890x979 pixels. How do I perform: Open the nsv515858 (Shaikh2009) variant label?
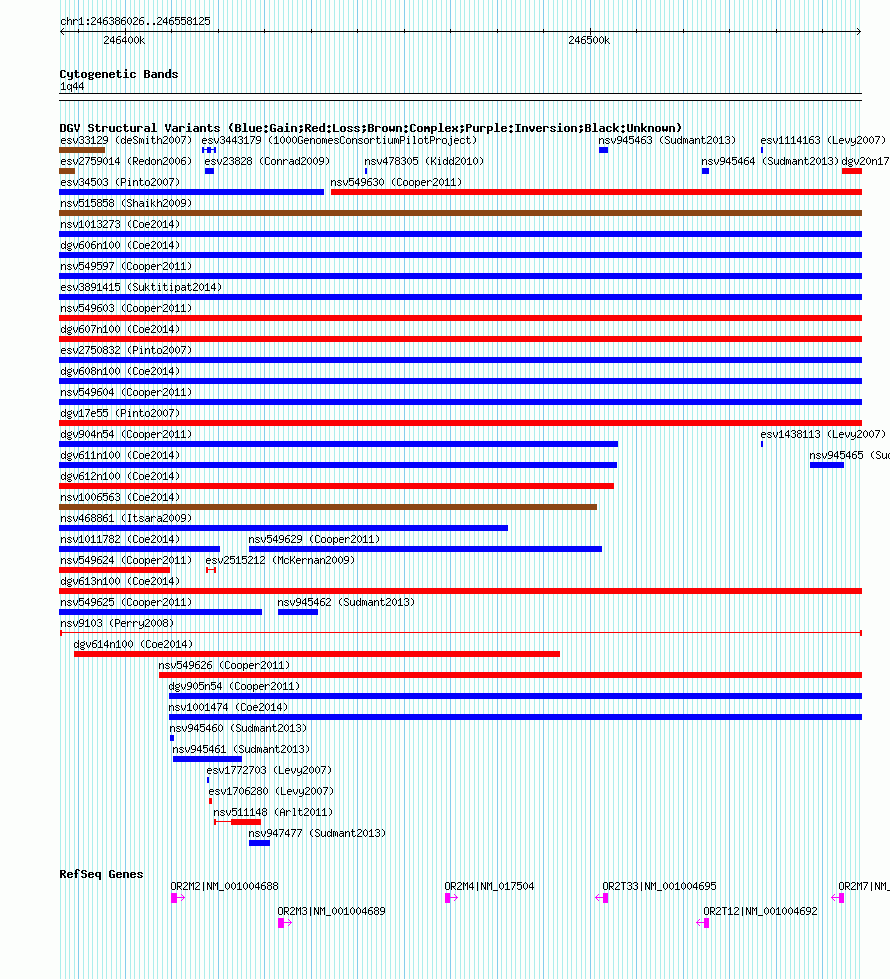pos(126,204)
